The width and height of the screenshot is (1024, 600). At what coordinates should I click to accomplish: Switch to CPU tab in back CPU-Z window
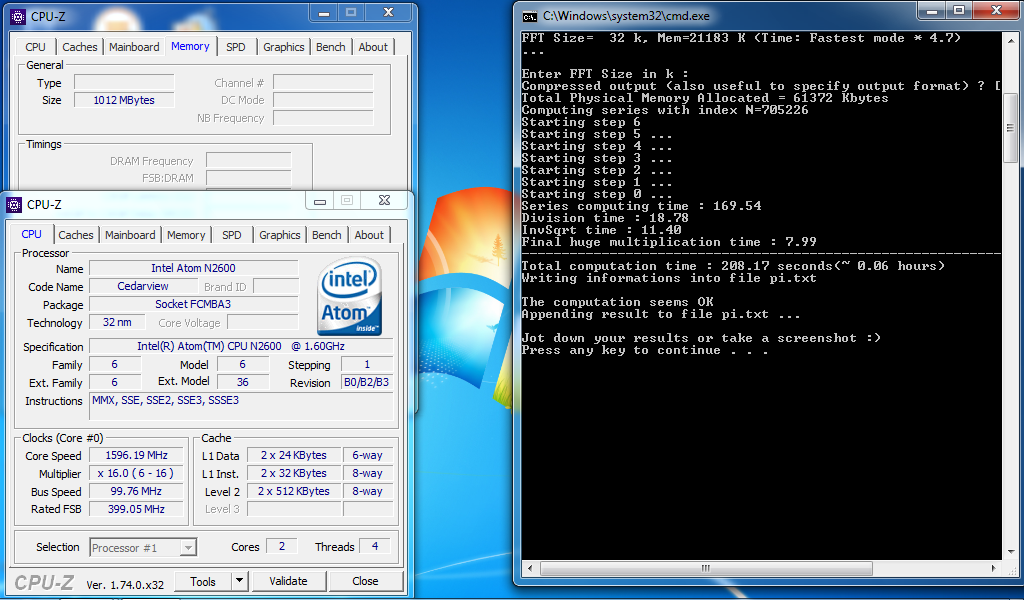(x=35, y=47)
